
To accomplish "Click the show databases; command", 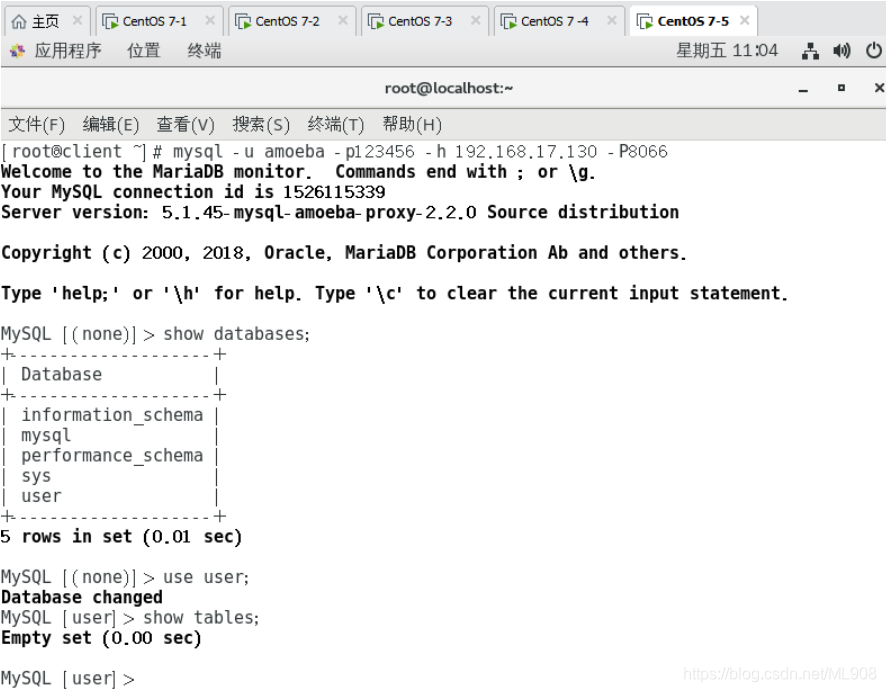I will (x=236, y=334).
